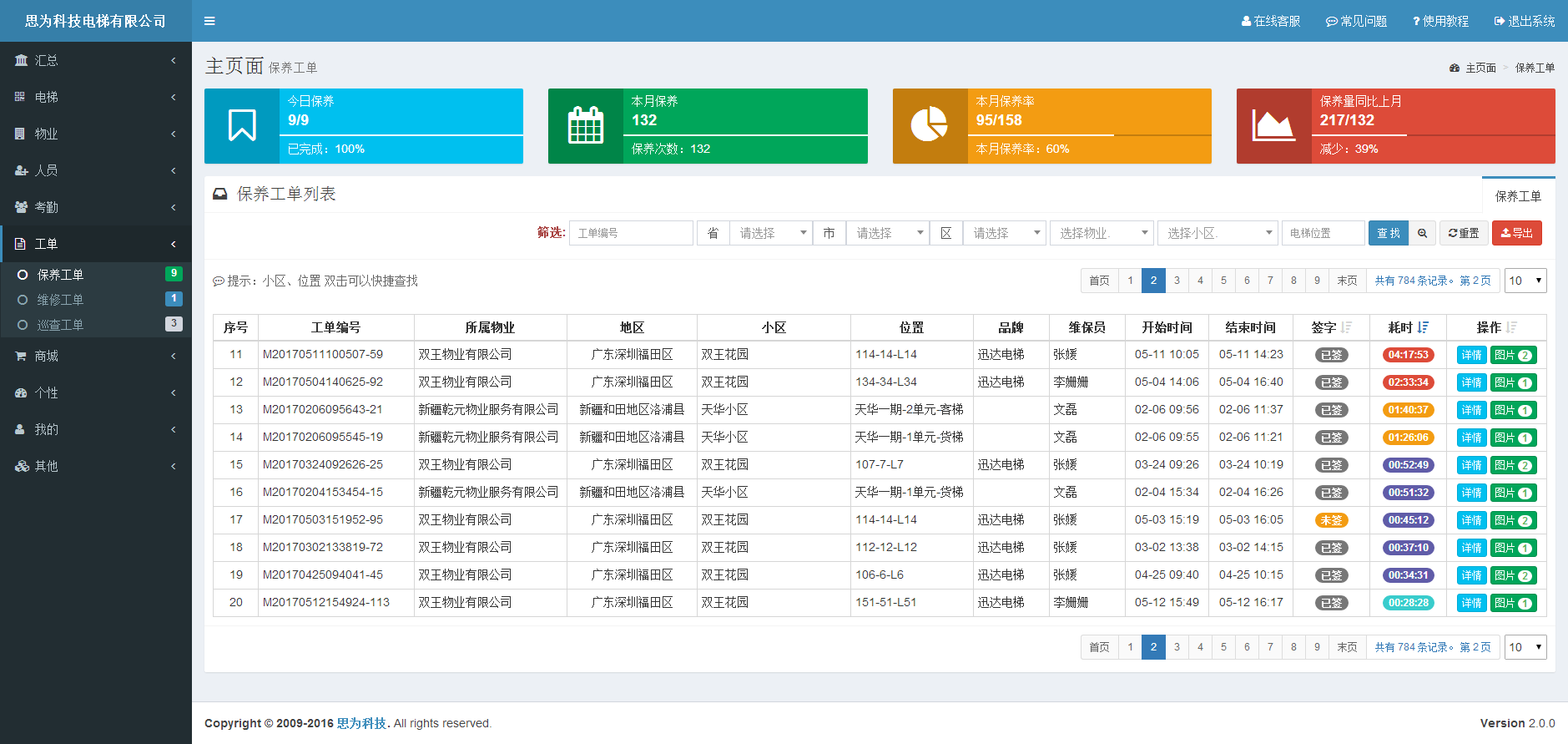Click the 人员 sidebar icon
The image size is (1568, 744).
(21, 170)
